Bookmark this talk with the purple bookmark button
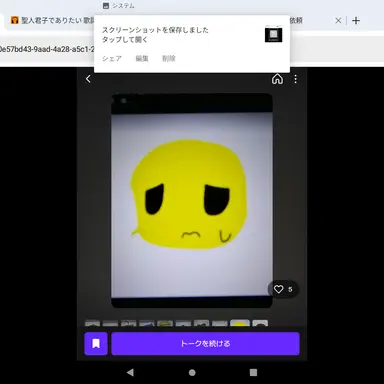 96,343
